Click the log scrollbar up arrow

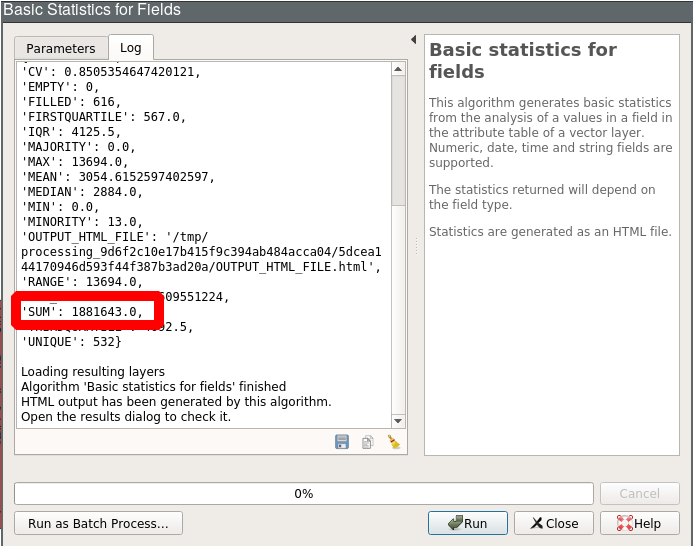point(398,69)
